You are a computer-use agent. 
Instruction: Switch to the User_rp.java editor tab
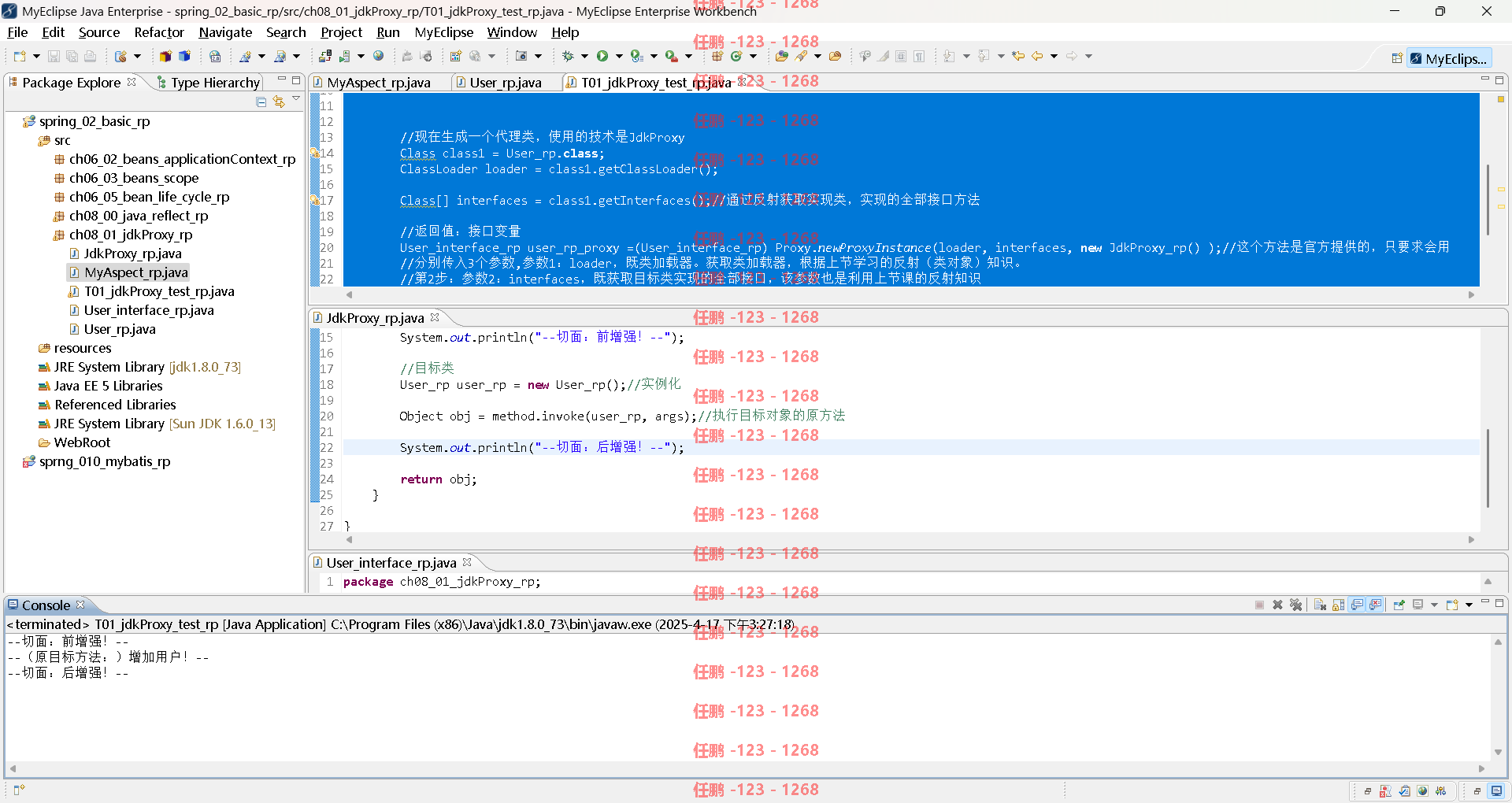point(498,83)
